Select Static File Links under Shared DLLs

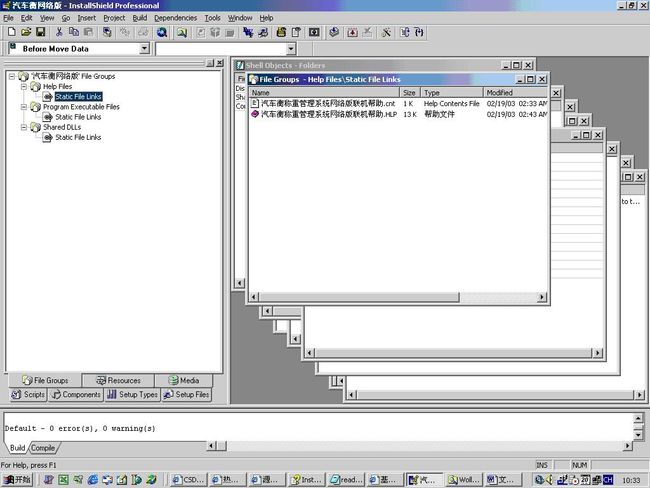78,137
